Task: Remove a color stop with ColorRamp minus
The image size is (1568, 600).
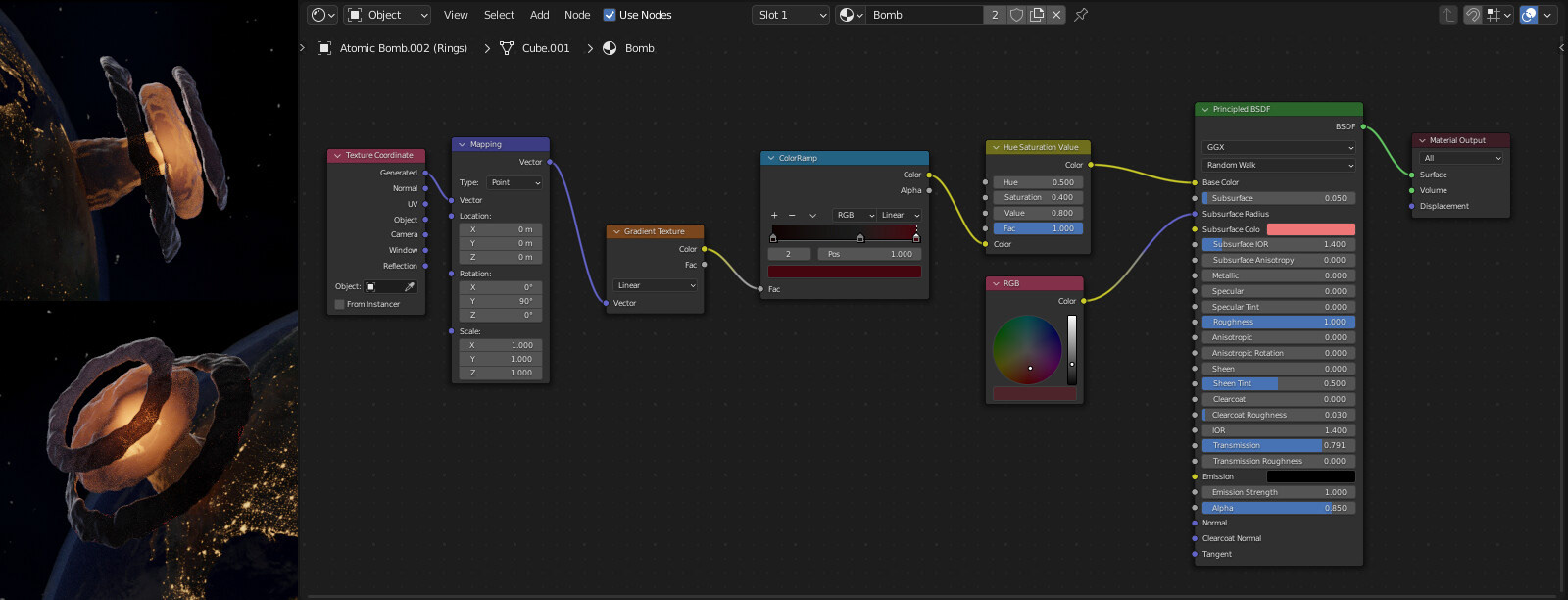Action: [792, 215]
